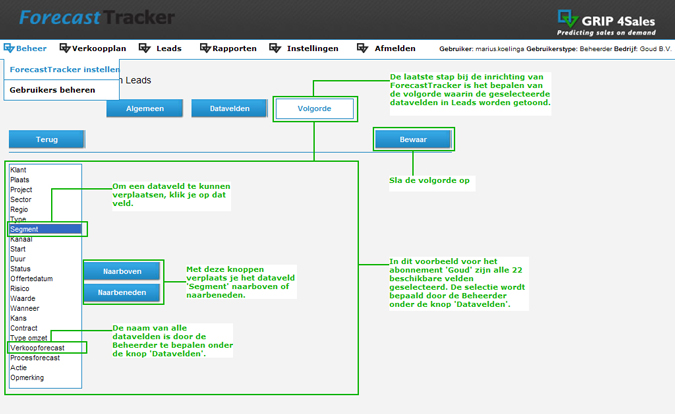Click the checkmark icon beside Afmelden
The image size is (675, 414).
tap(362, 48)
